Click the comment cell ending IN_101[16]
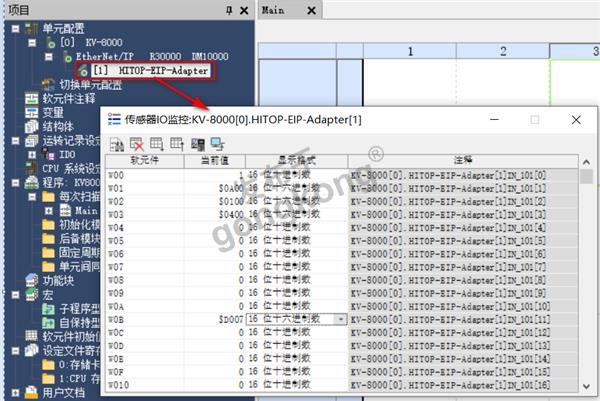600x401 pixels. 463,385
